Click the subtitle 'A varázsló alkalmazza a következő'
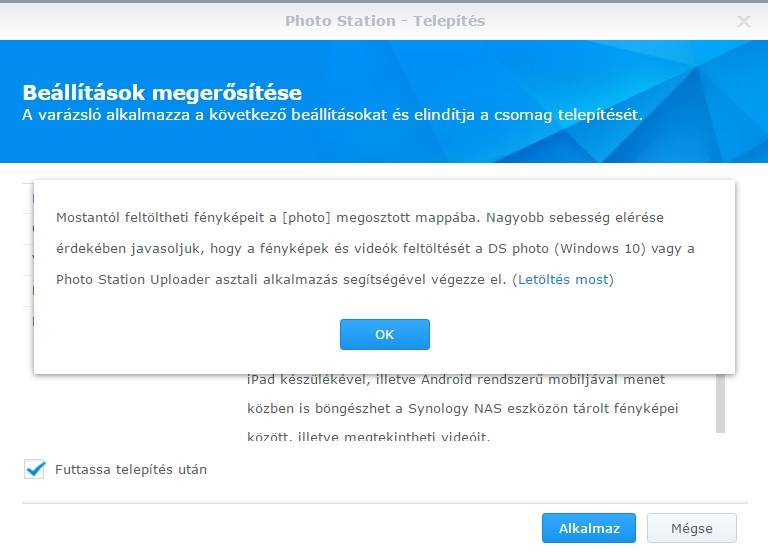Screen dimensions: 768x552 click(x=332, y=115)
